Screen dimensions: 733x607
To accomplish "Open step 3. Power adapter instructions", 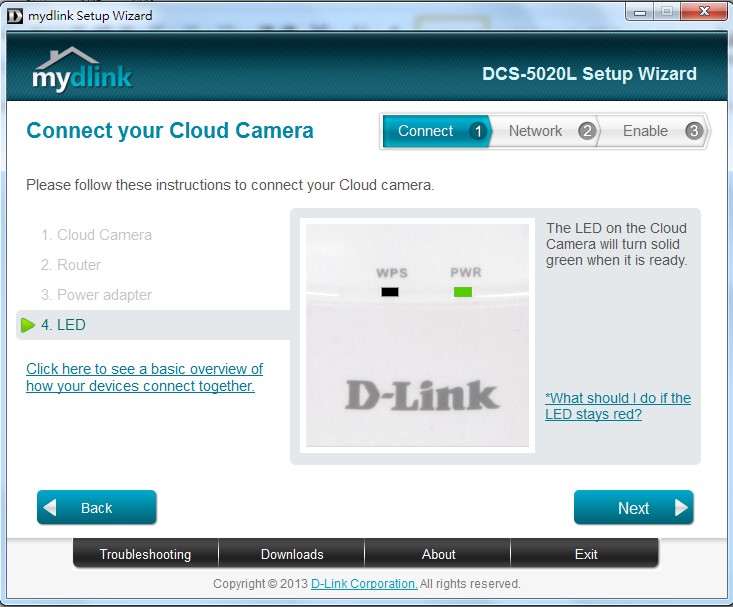I will 96,295.
